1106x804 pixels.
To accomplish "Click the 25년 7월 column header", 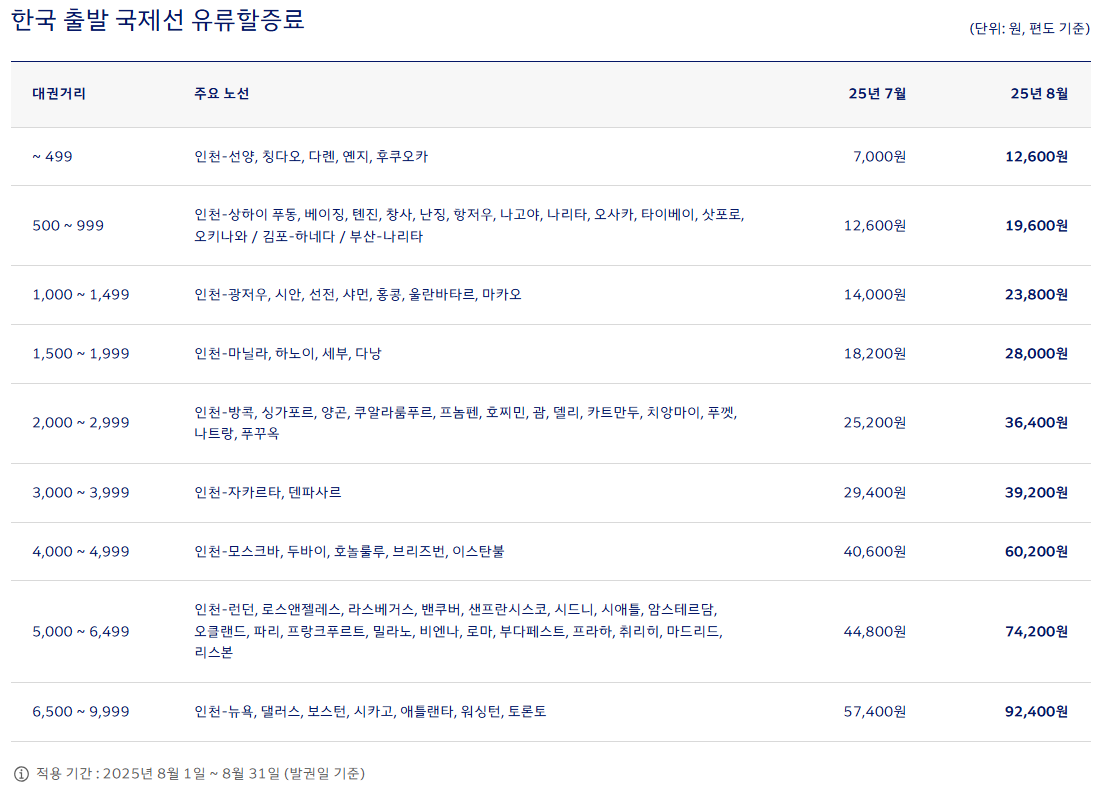I will (877, 93).
